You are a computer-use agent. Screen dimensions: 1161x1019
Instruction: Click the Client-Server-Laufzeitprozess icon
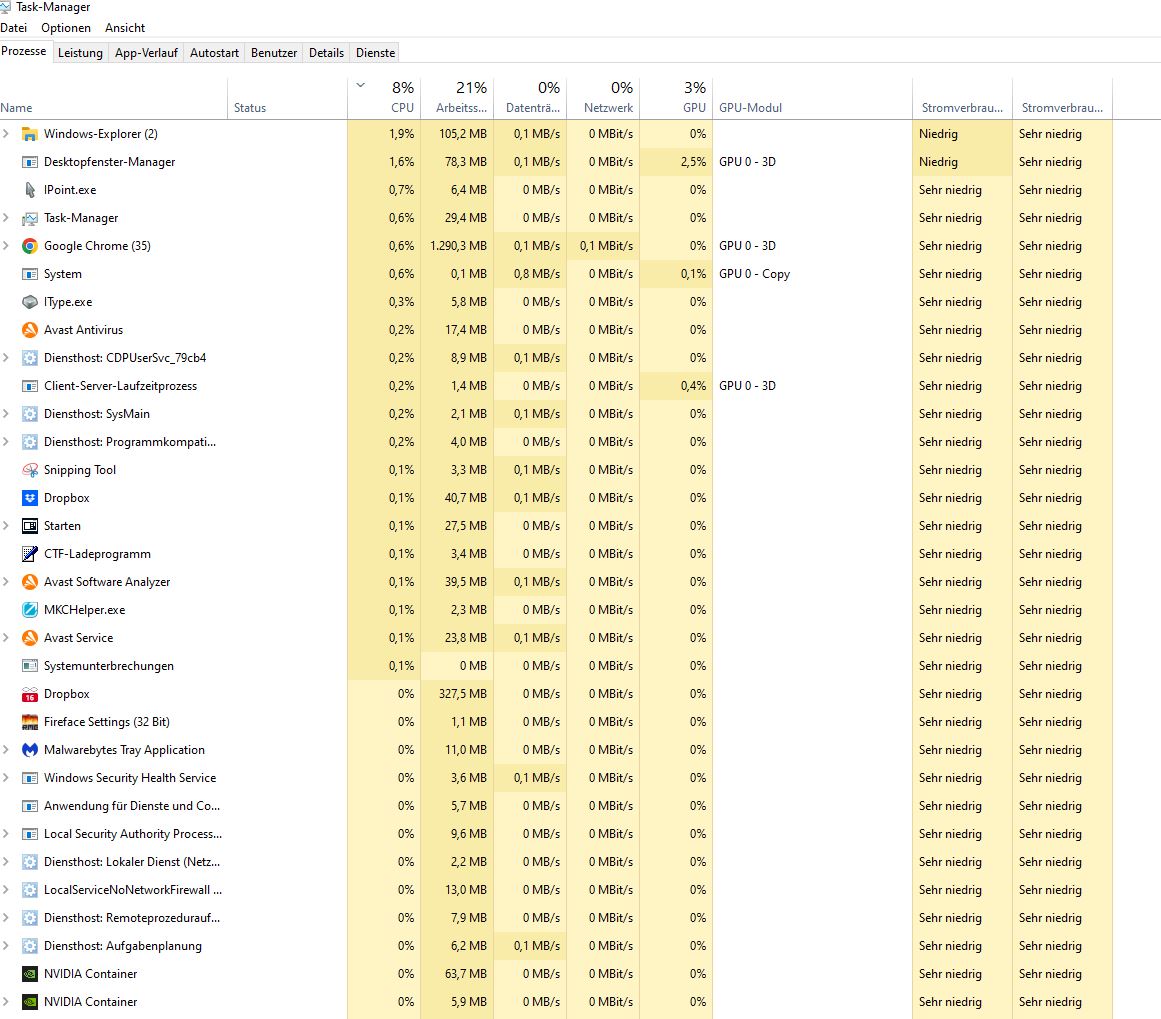pyautogui.click(x=30, y=387)
